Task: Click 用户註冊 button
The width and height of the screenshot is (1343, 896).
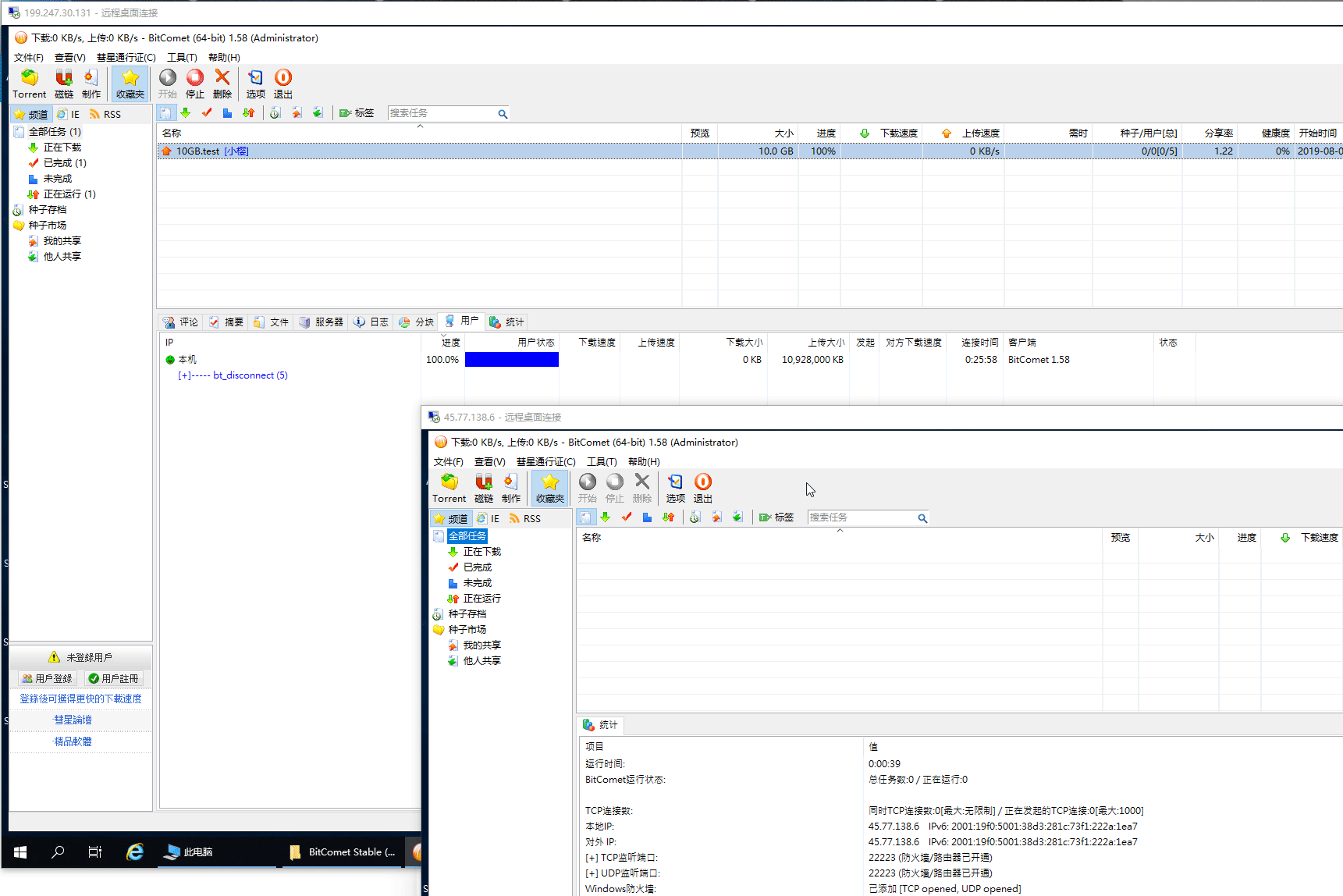Action: (114, 679)
